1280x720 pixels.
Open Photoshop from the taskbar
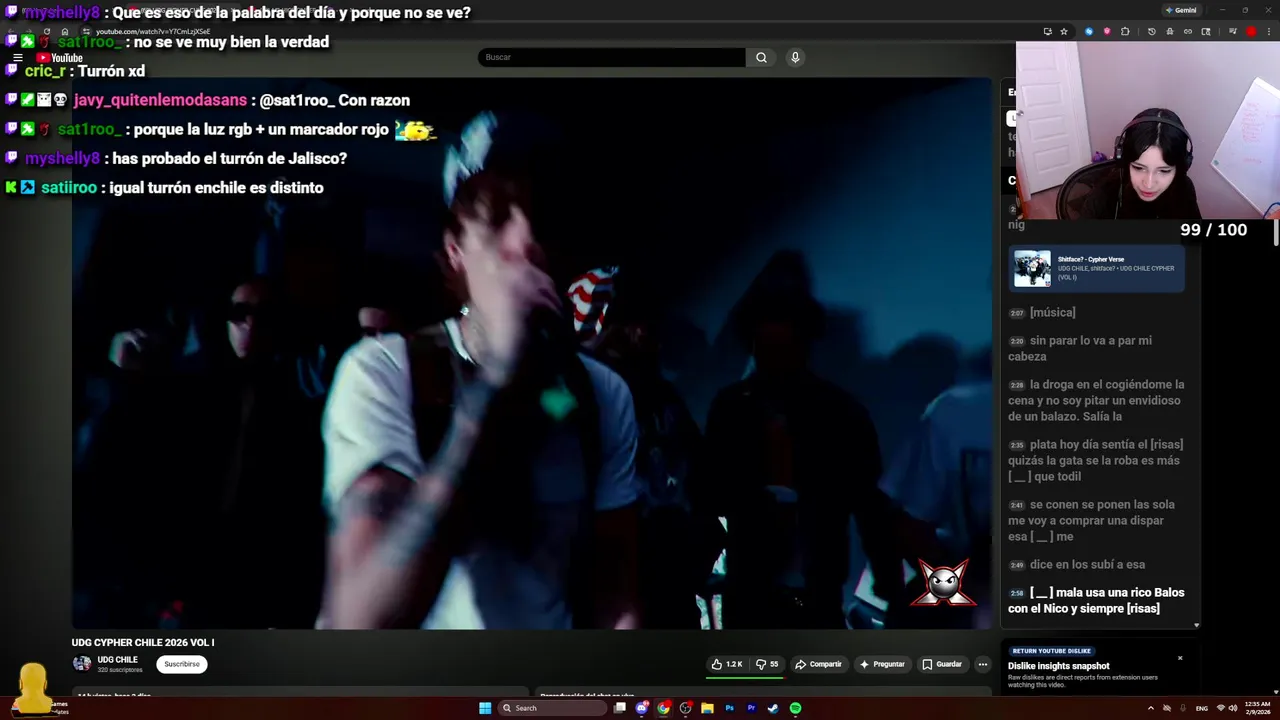[729, 708]
